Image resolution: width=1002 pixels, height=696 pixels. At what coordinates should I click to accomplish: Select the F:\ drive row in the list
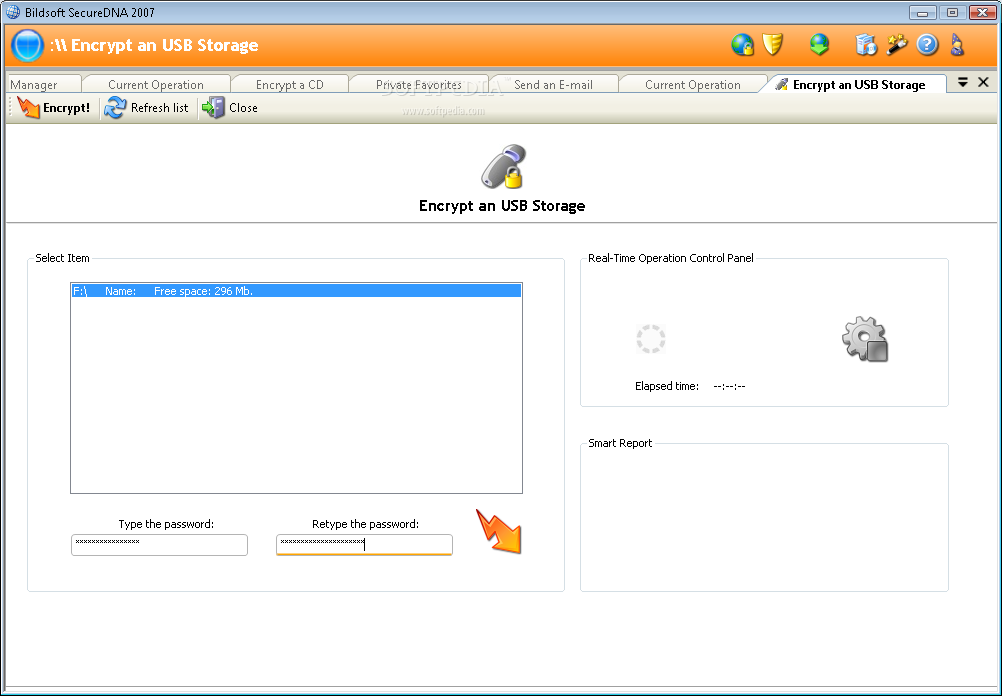click(x=297, y=291)
